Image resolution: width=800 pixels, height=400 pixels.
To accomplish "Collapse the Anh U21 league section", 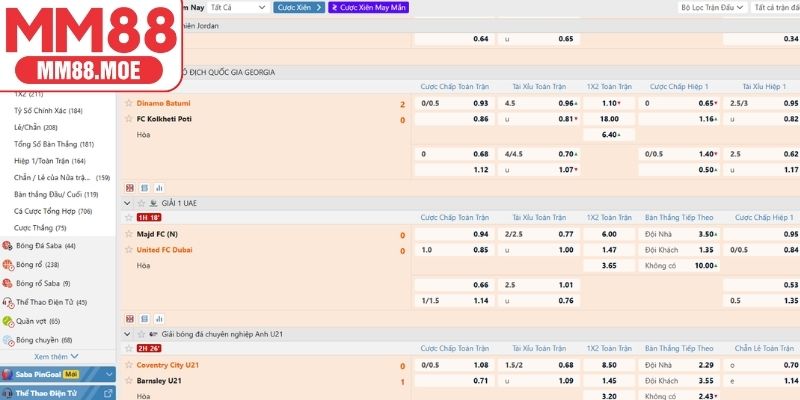I will (127, 332).
